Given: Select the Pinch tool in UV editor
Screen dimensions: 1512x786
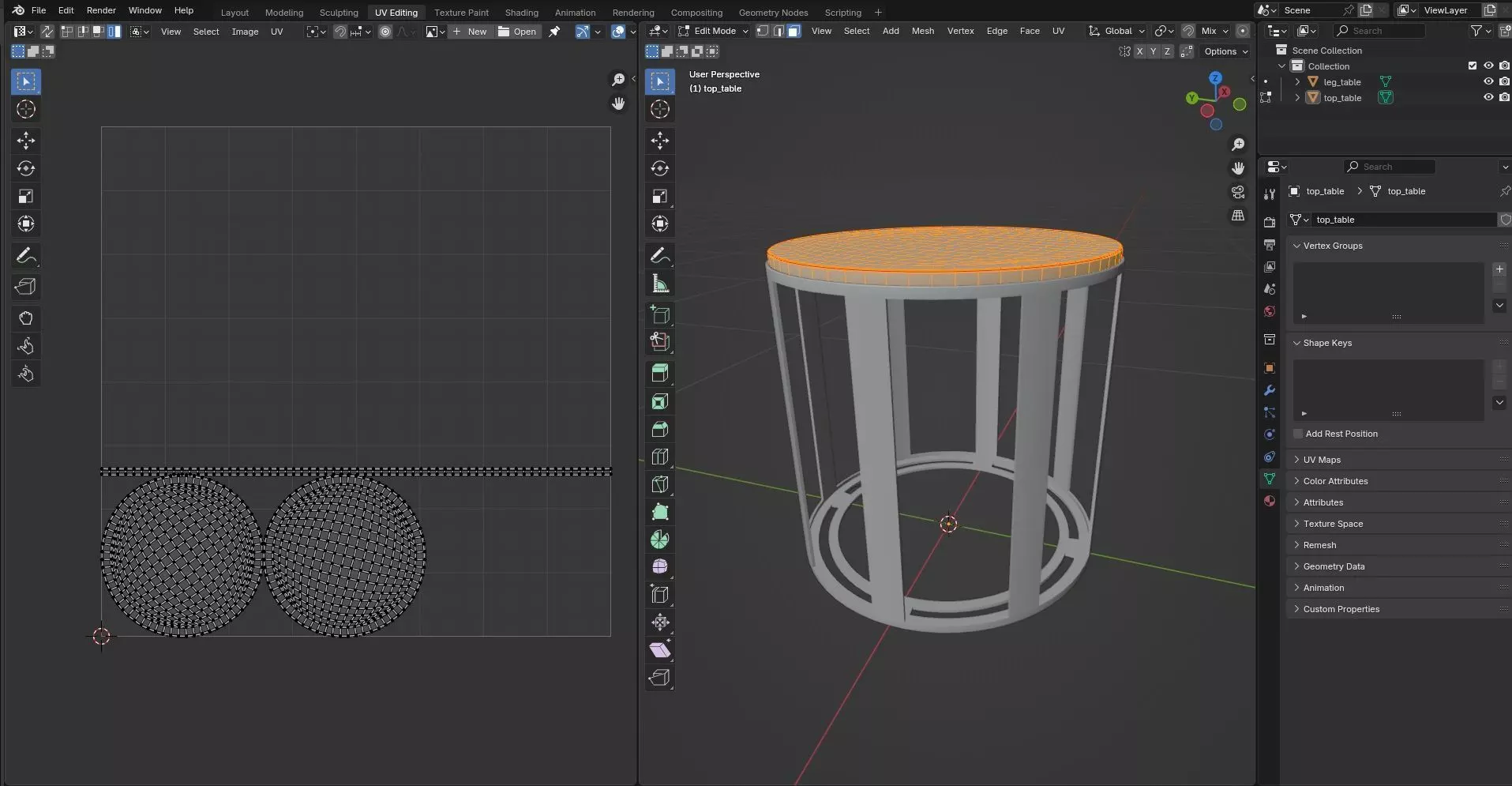Looking at the screenshot, I should [26, 374].
